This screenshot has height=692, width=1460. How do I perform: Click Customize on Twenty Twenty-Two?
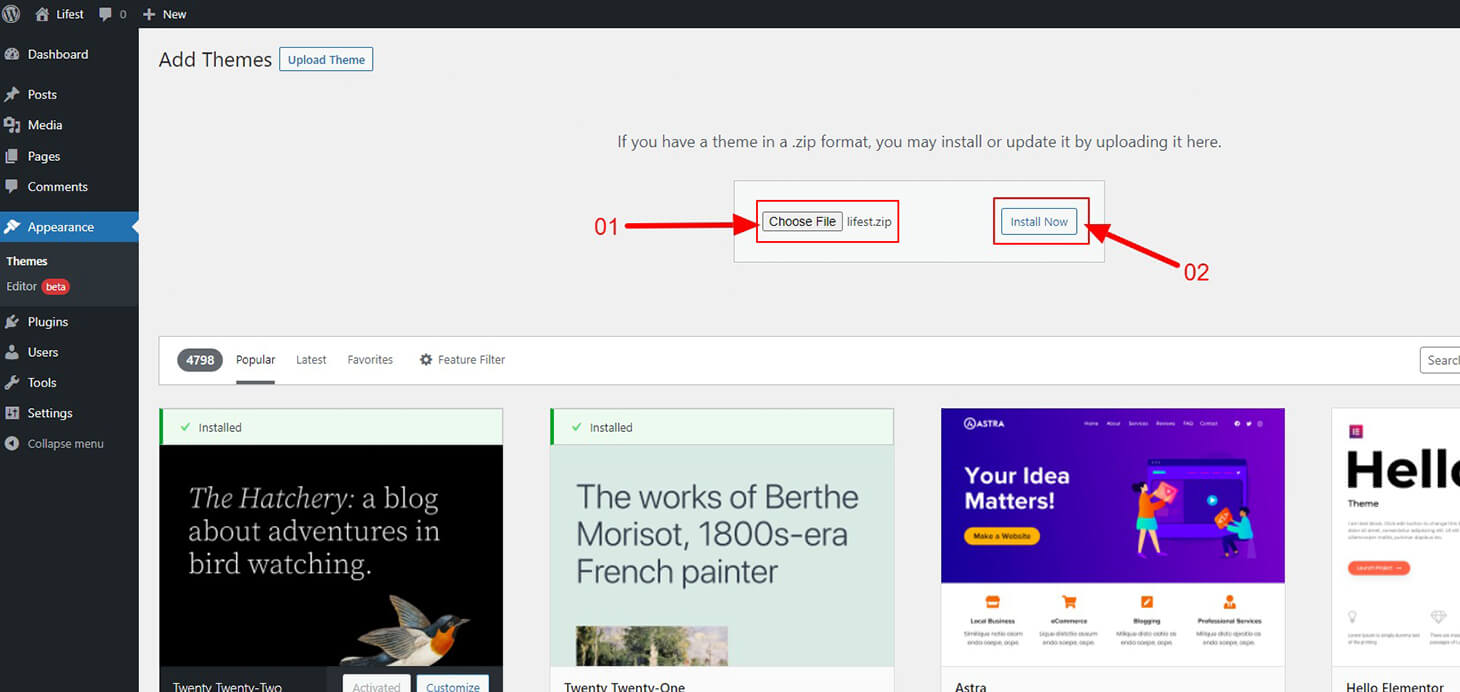(452, 683)
